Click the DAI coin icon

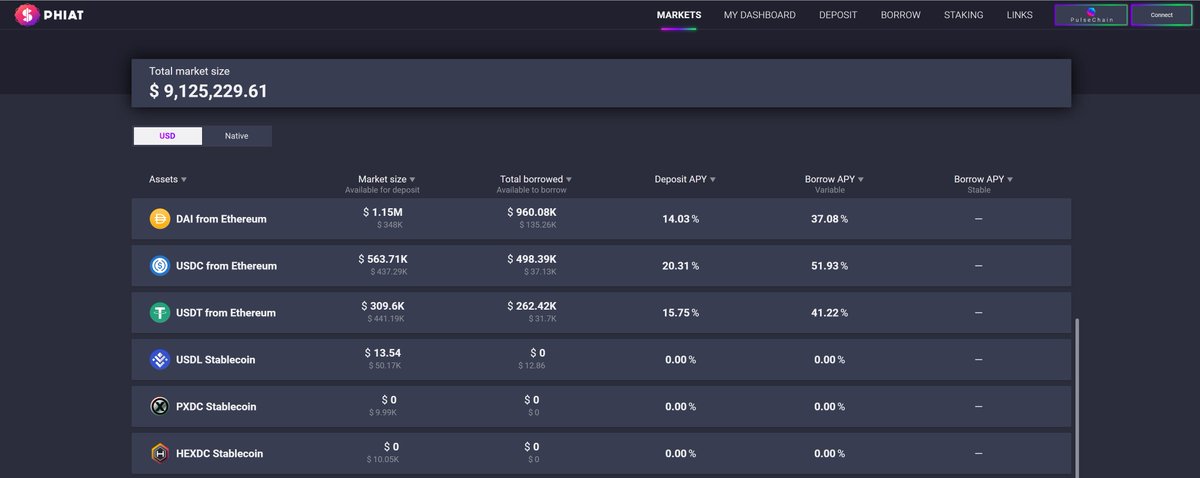(159, 218)
